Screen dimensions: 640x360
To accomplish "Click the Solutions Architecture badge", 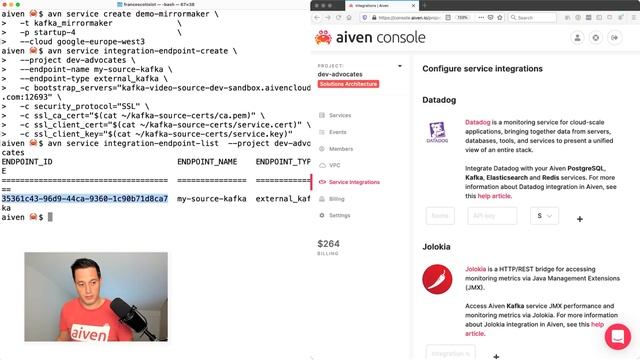I will pyautogui.click(x=348, y=84).
